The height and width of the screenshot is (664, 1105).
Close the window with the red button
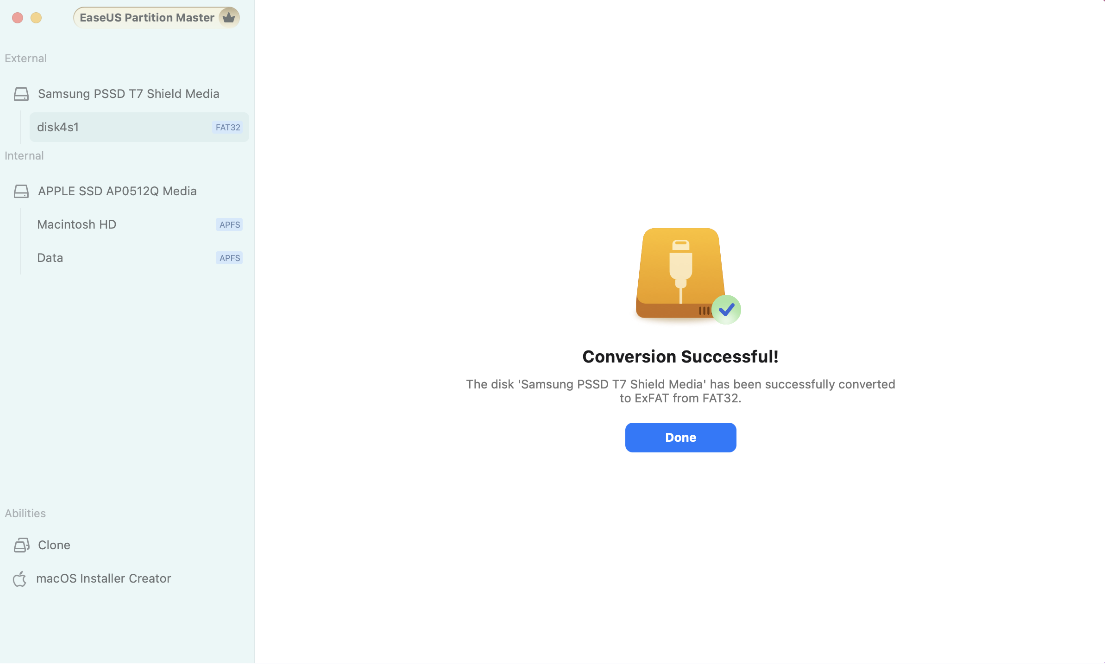(18, 18)
